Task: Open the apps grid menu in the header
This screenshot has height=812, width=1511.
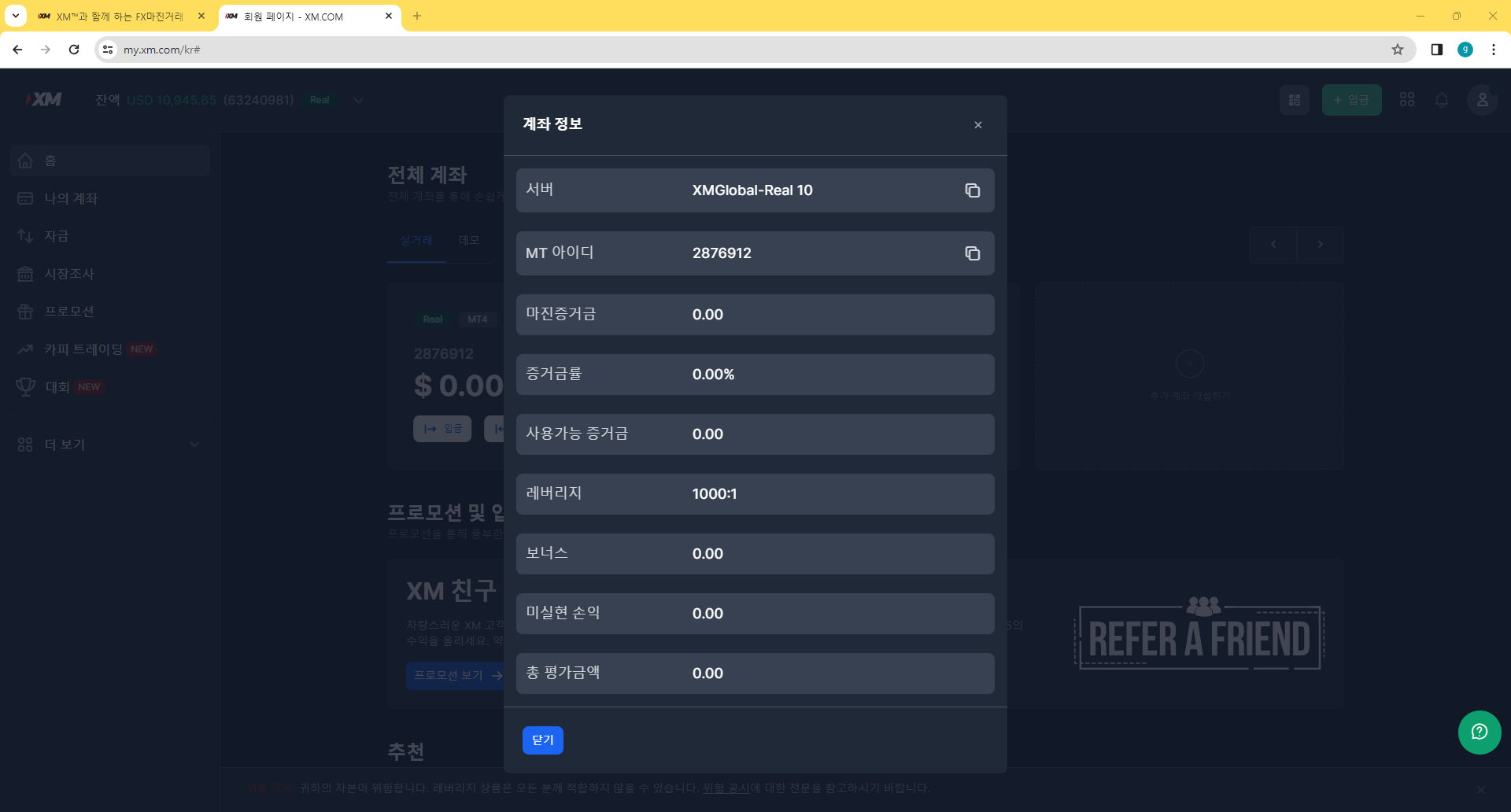Action: (1408, 100)
